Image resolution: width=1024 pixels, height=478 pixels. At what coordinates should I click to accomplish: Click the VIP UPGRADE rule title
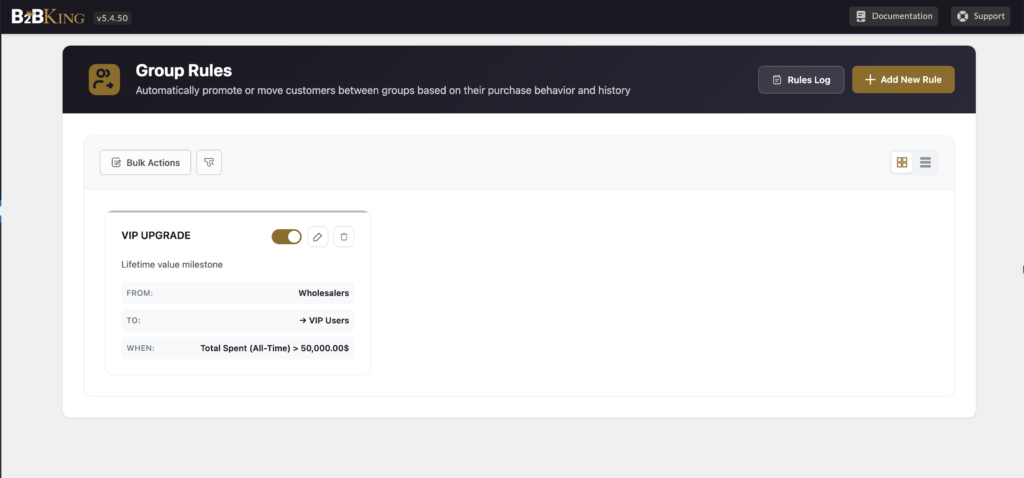(156, 236)
